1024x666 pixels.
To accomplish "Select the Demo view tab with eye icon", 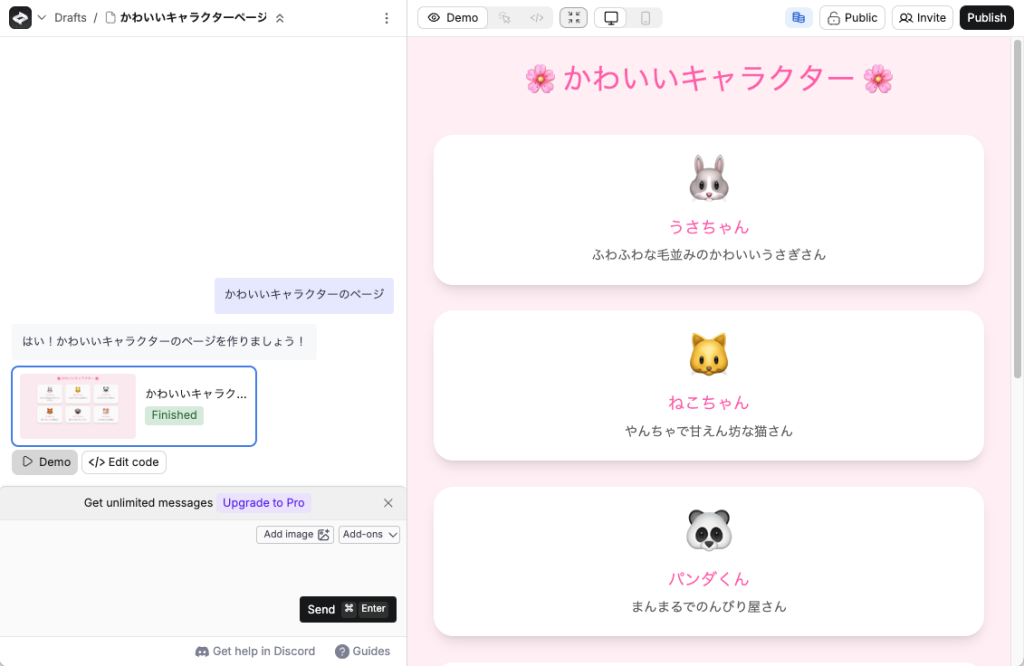I will pos(452,18).
